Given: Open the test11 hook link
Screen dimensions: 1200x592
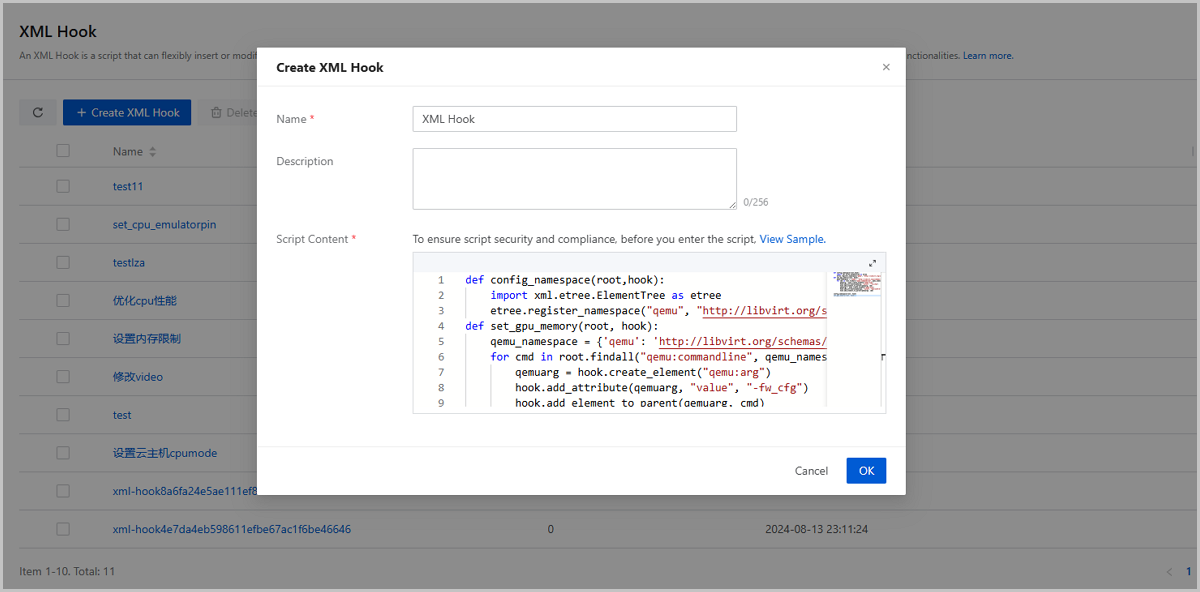Looking at the screenshot, I should (128, 187).
